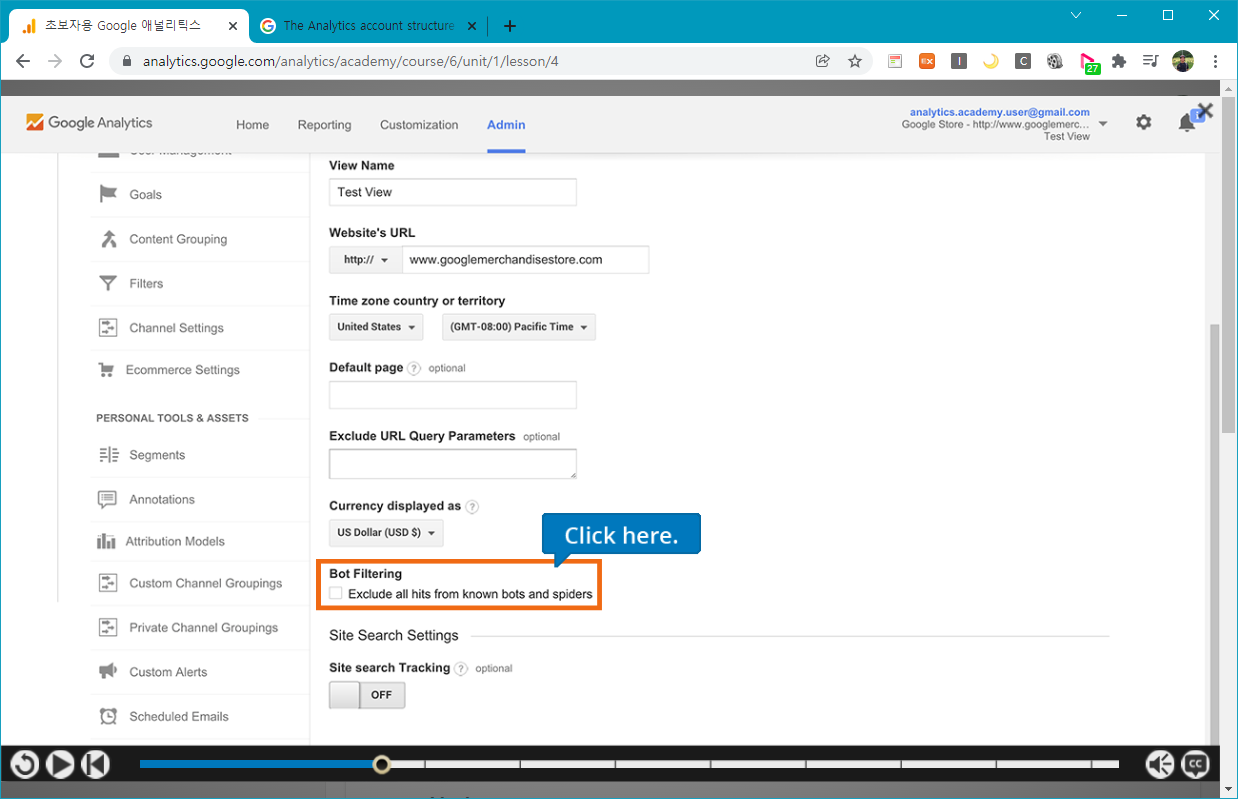Go back in browser history
This screenshot has height=799, width=1238.
[23, 61]
